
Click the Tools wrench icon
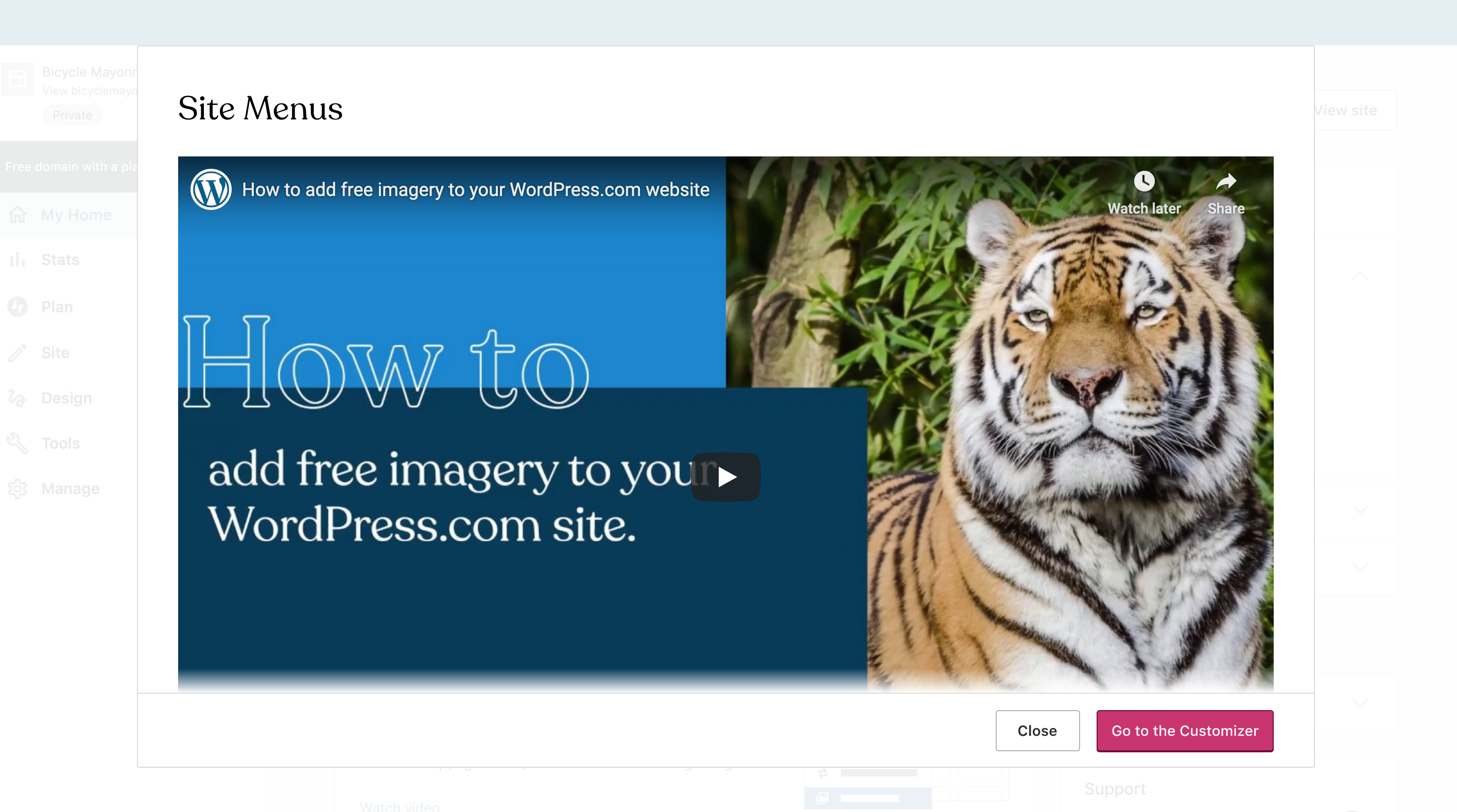(x=18, y=444)
